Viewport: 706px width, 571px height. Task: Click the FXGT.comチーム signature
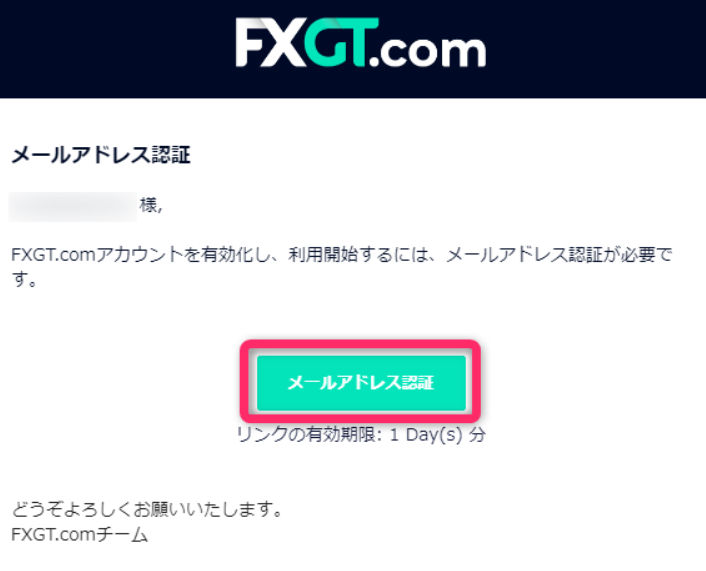tap(79, 535)
